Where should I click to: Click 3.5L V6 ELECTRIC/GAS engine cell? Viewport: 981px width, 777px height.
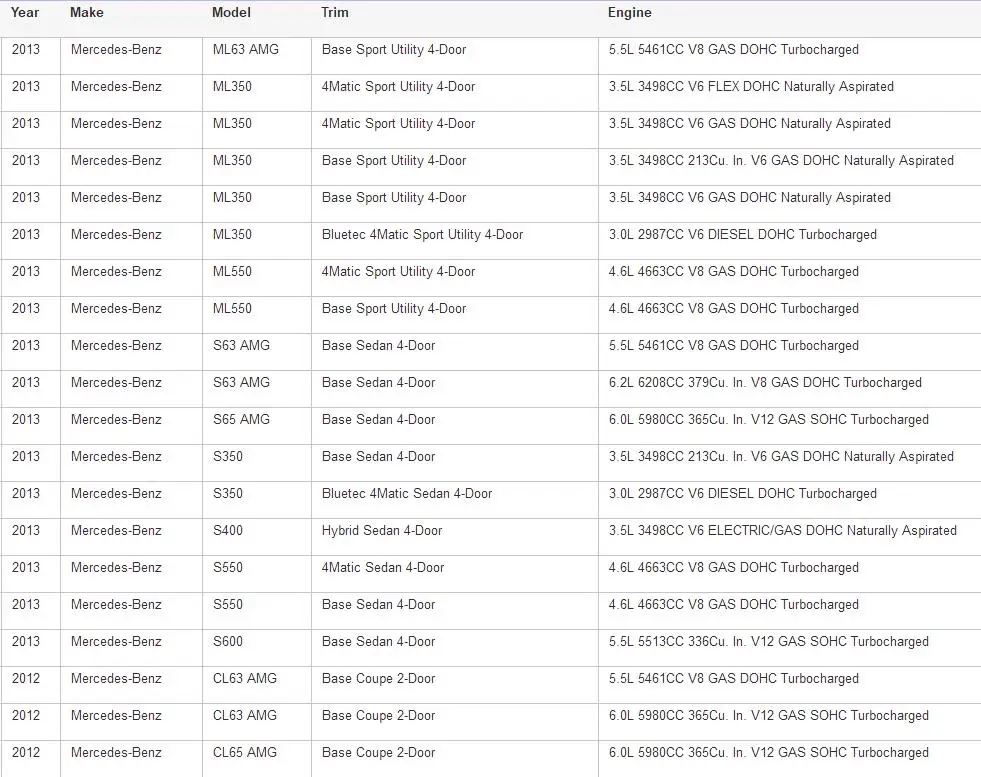(789, 536)
